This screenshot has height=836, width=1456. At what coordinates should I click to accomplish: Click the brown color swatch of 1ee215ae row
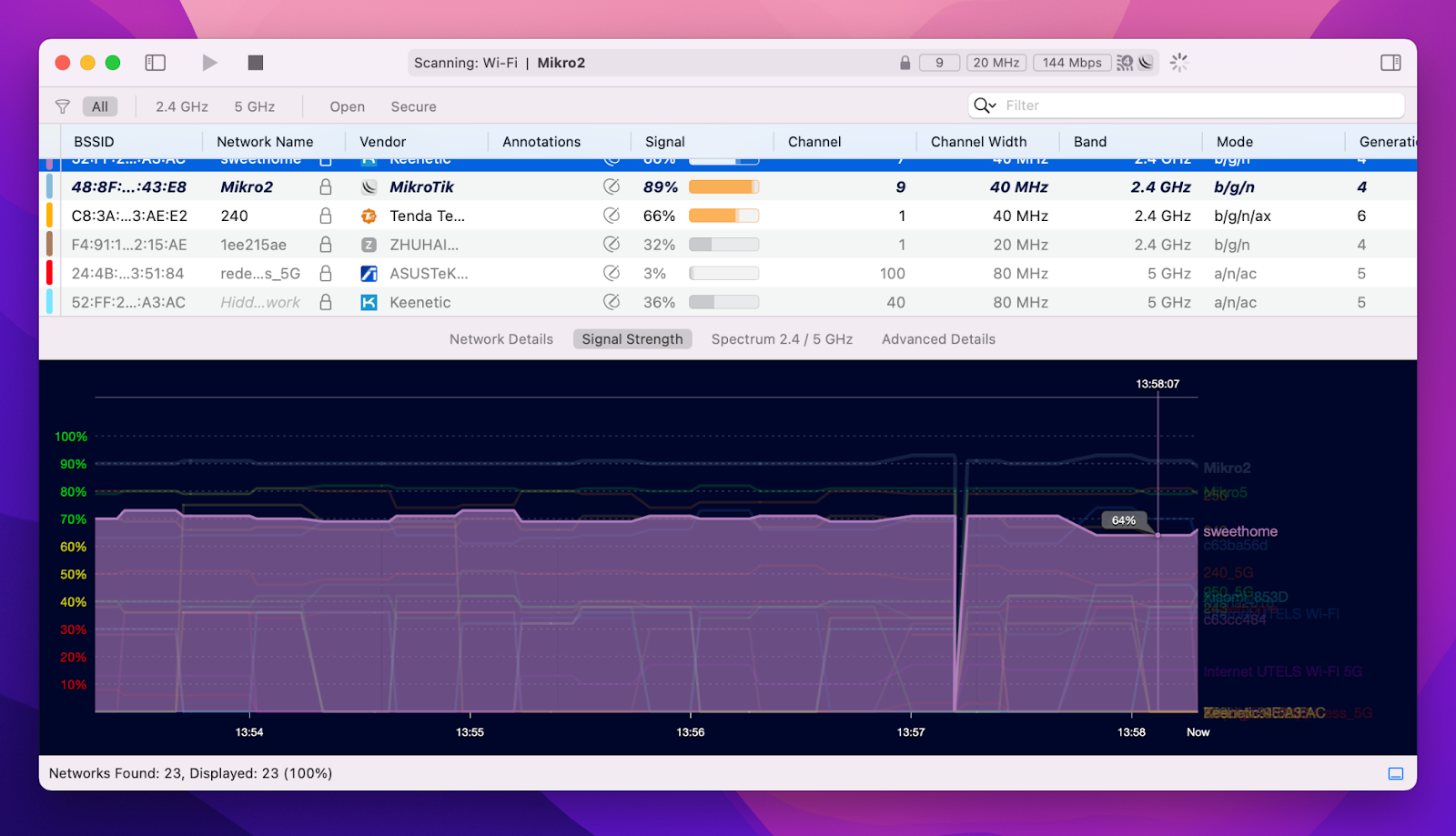click(49, 245)
